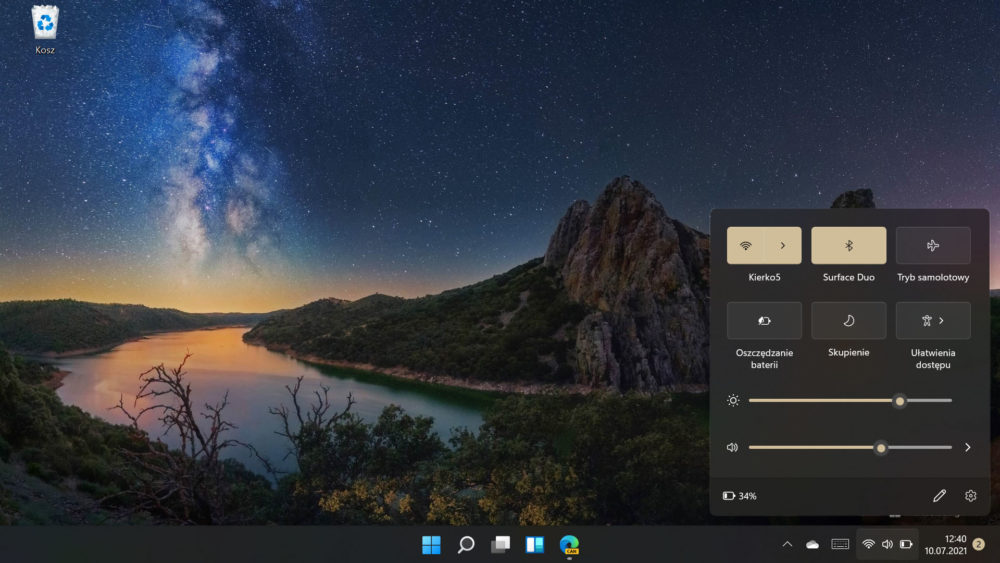Image resolution: width=1000 pixels, height=563 pixels.
Task: Launch Microsoft Edge Canary from taskbar
Action: point(569,545)
